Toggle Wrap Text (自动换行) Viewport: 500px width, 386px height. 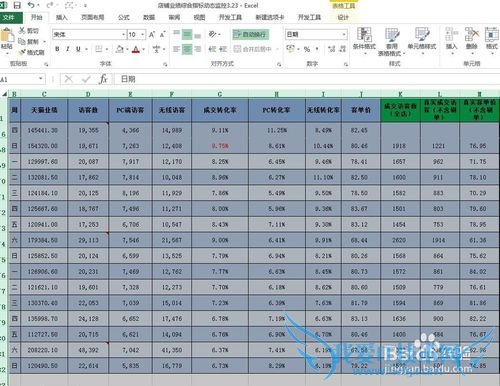click(251, 34)
